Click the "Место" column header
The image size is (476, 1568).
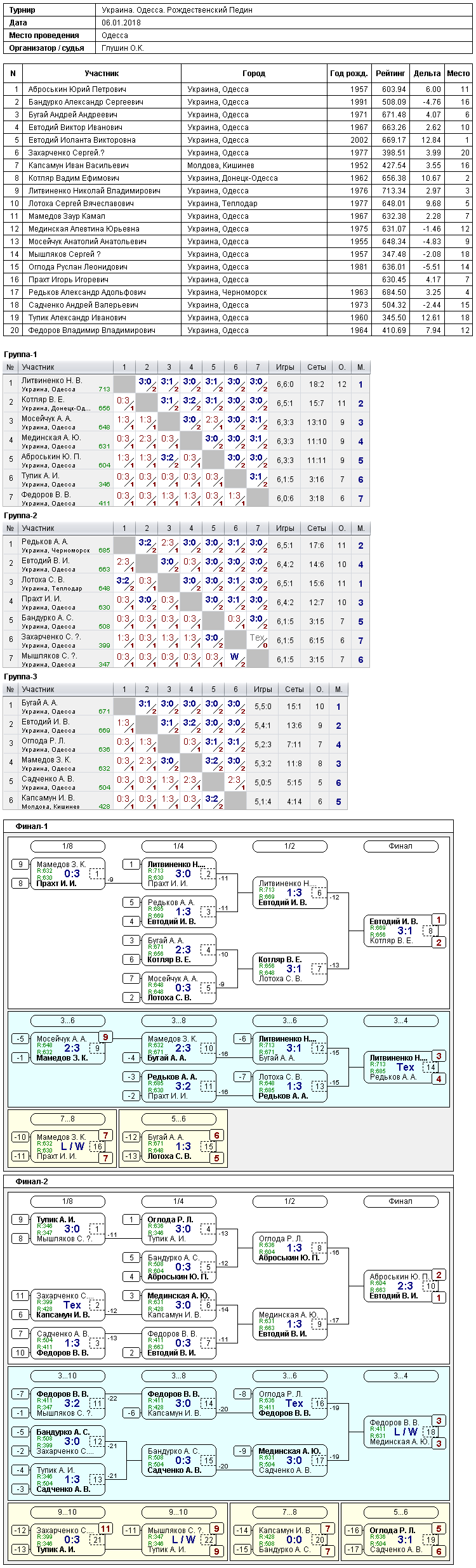point(458,74)
